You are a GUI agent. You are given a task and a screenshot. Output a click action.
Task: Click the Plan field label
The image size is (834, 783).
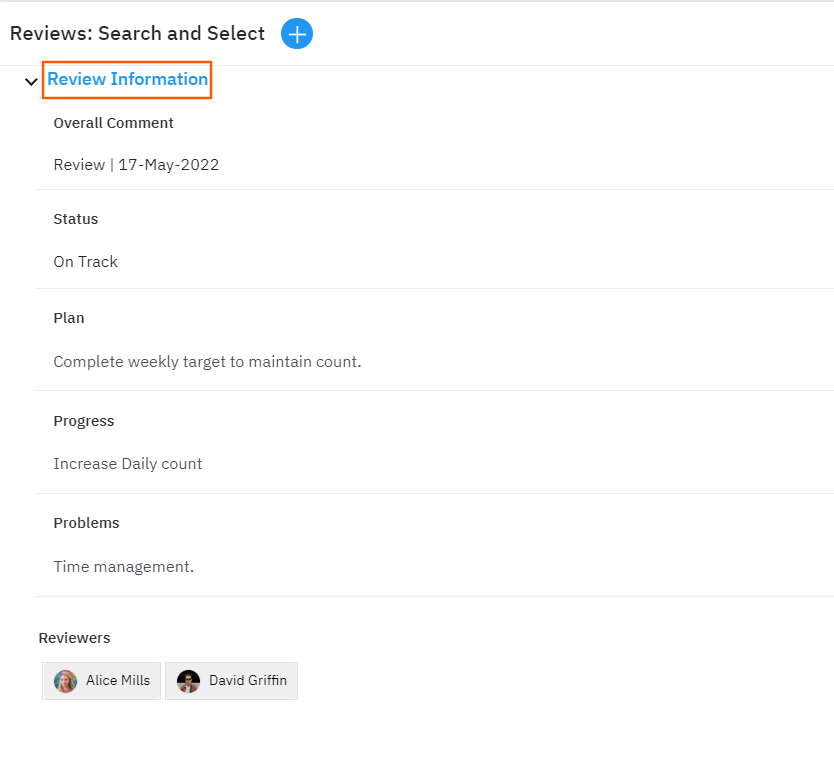click(69, 318)
